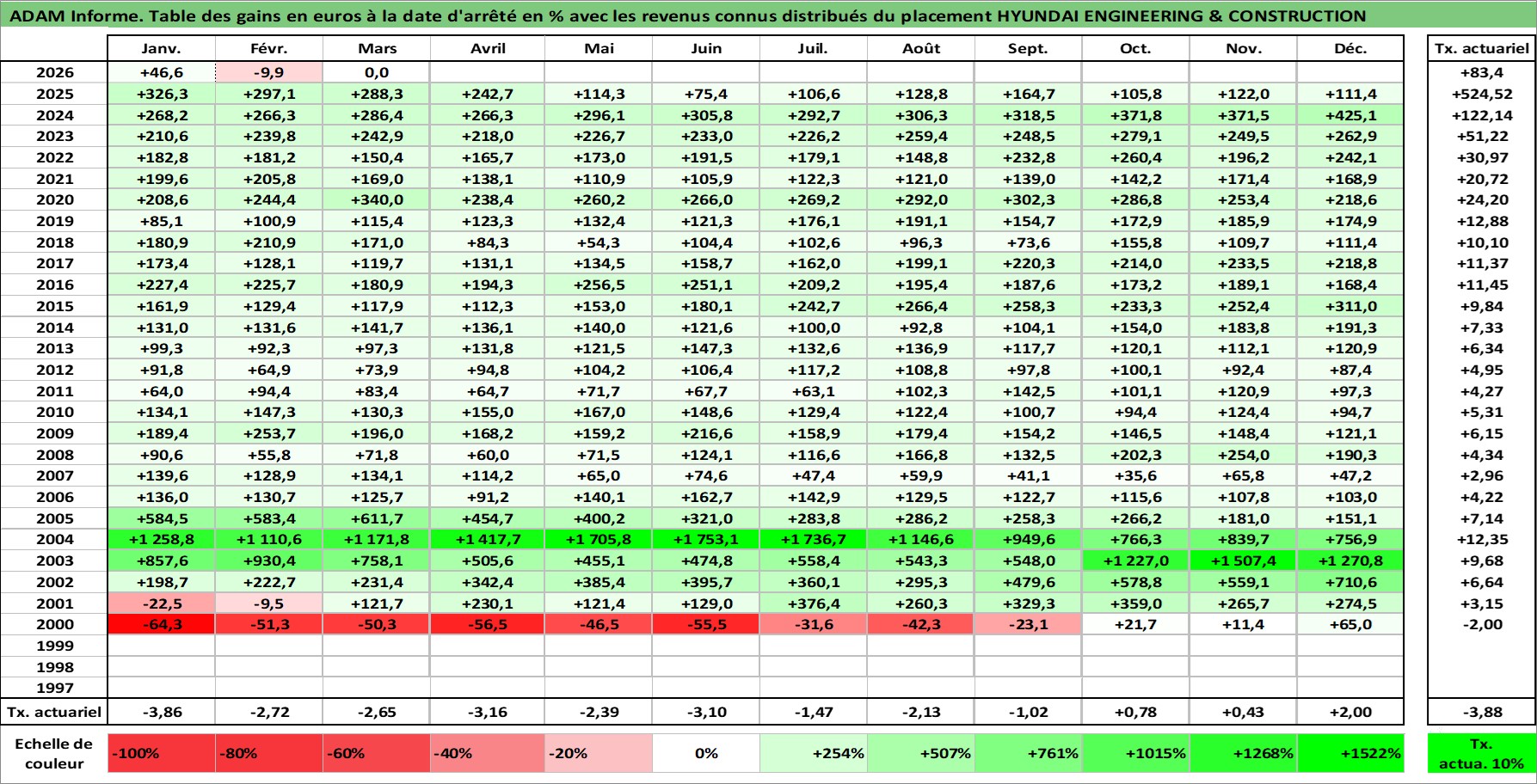Click the 2003 November value +1 507,4
Viewport: 1537px width, 784px height.
1244,561
